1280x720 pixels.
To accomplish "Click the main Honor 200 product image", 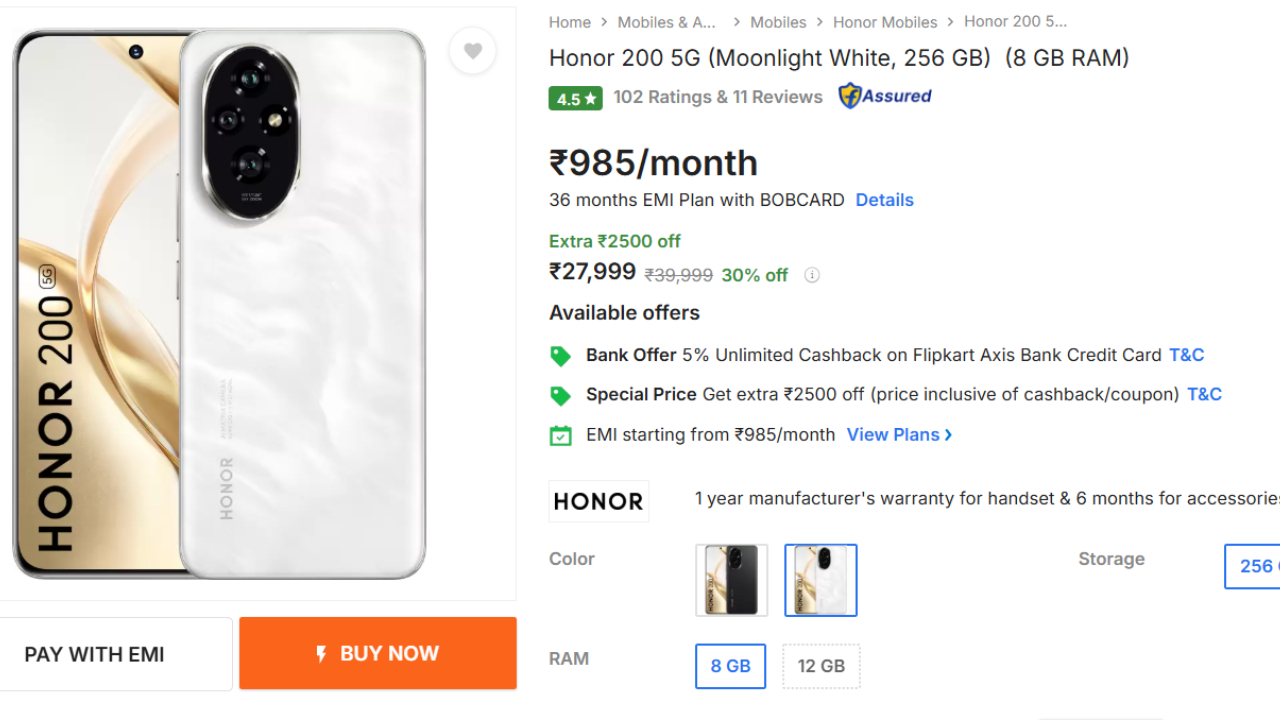I will pyautogui.click(x=220, y=303).
